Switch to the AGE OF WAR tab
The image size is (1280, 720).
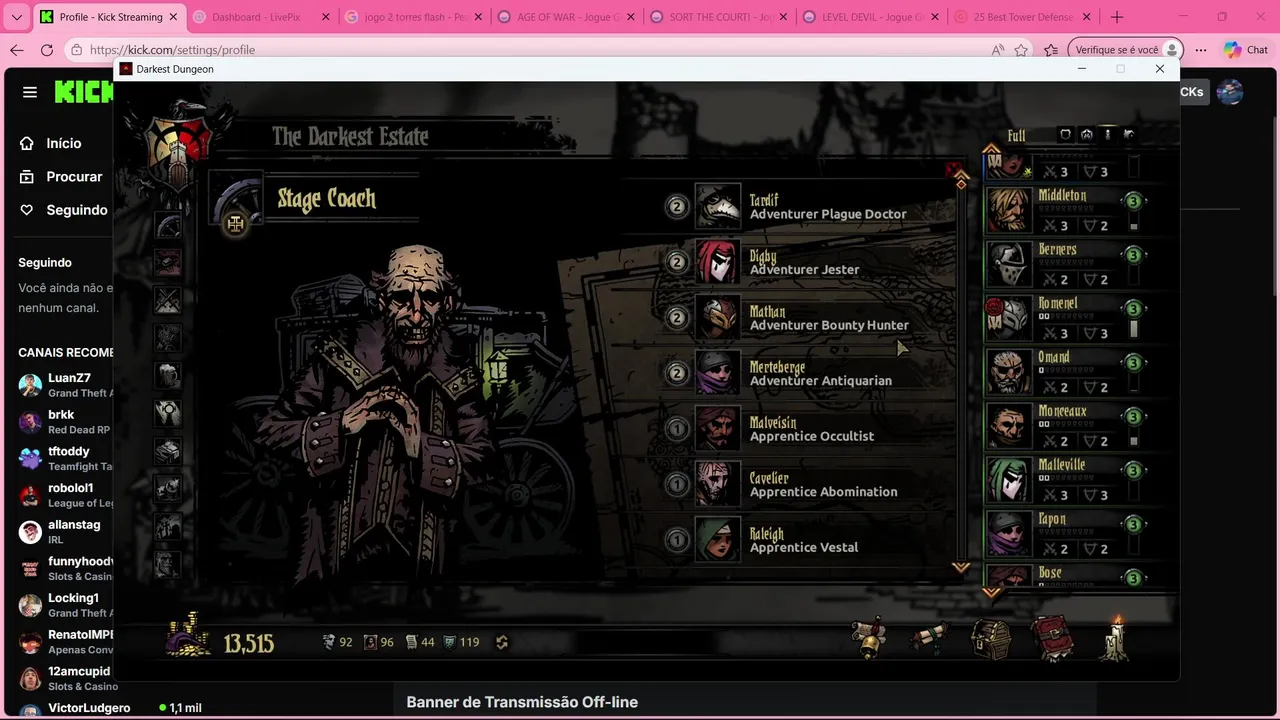[564, 17]
